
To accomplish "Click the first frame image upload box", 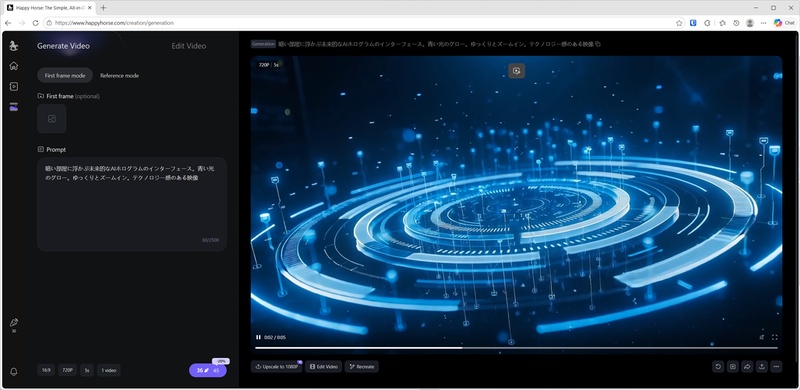I will coord(52,119).
